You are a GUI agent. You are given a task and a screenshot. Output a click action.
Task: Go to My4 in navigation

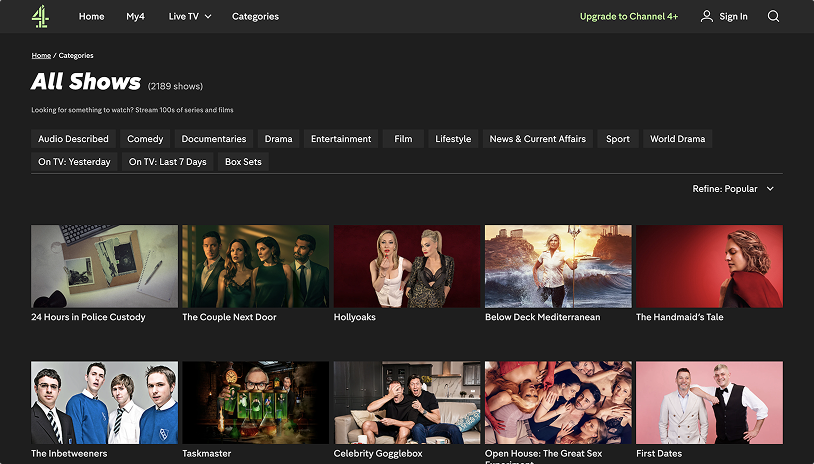tap(135, 17)
